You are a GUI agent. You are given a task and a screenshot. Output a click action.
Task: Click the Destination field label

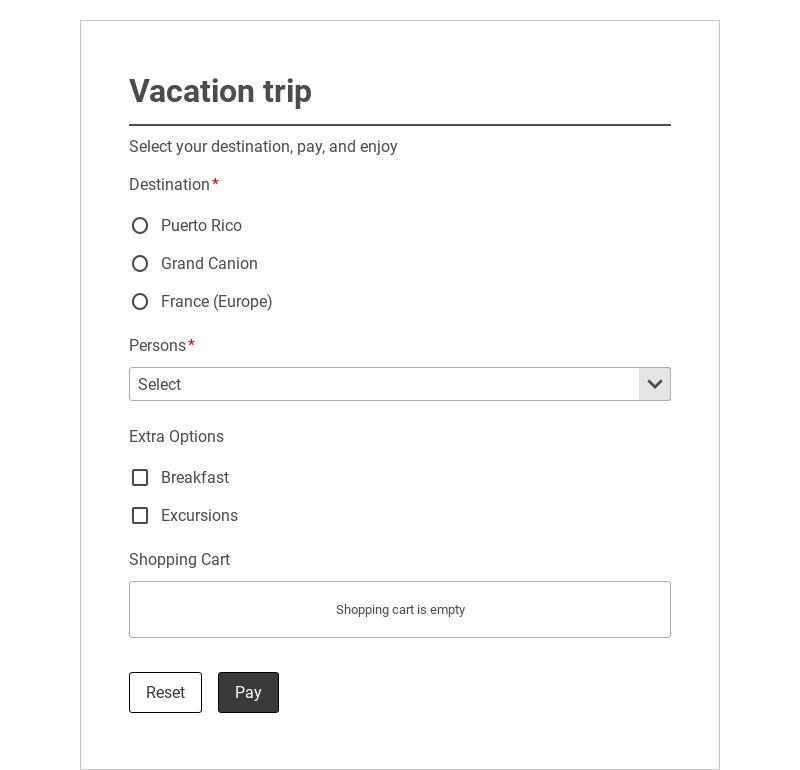[169, 185]
